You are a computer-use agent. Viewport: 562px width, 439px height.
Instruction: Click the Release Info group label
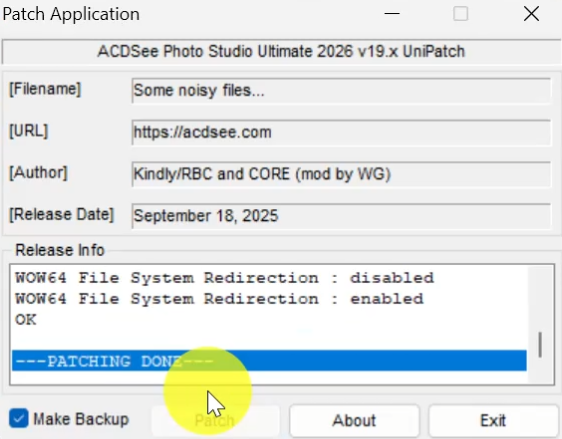pyautogui.click(x=60, y=250)
